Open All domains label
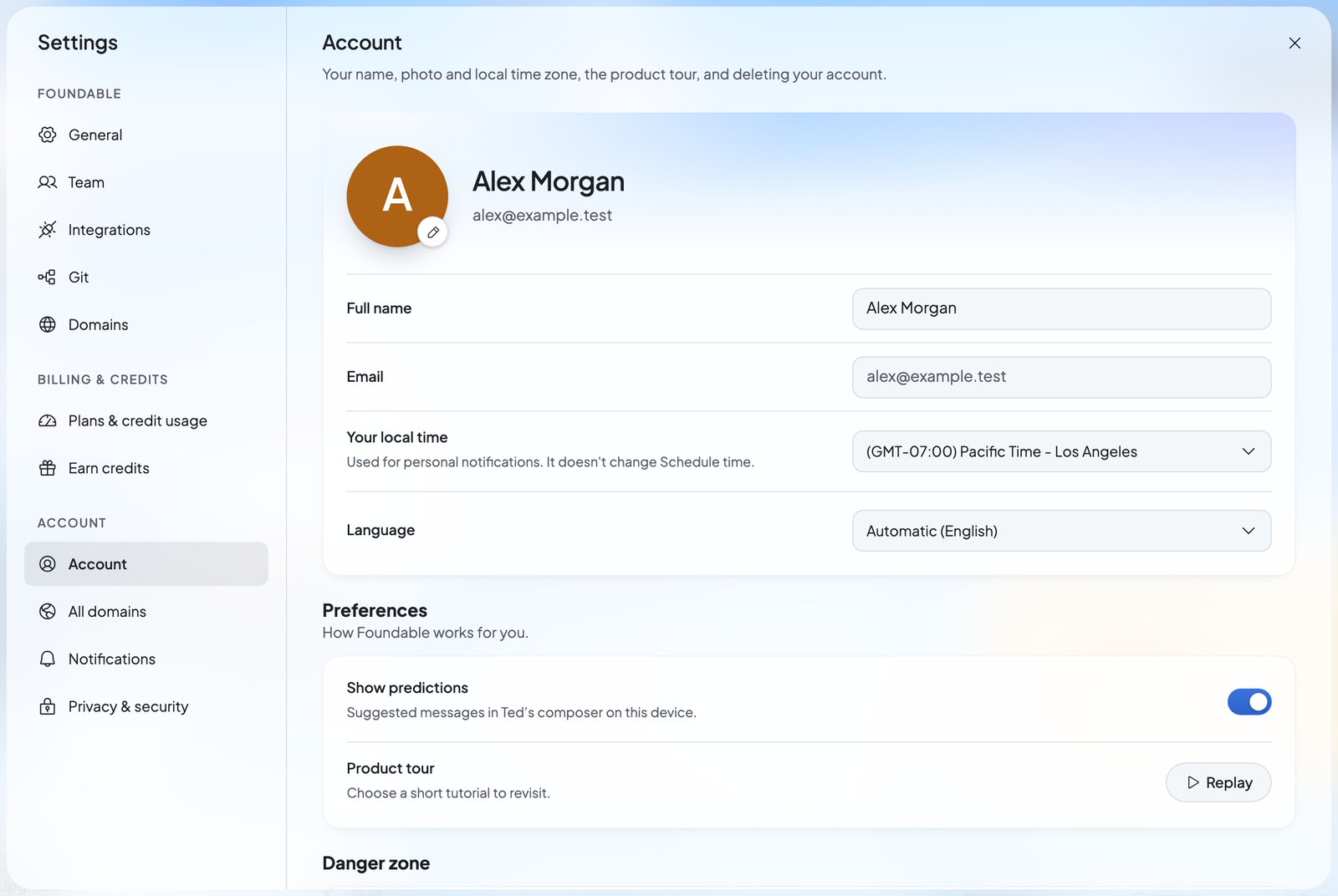Viewport: 1338px width, 896px height. coord(107,612)
